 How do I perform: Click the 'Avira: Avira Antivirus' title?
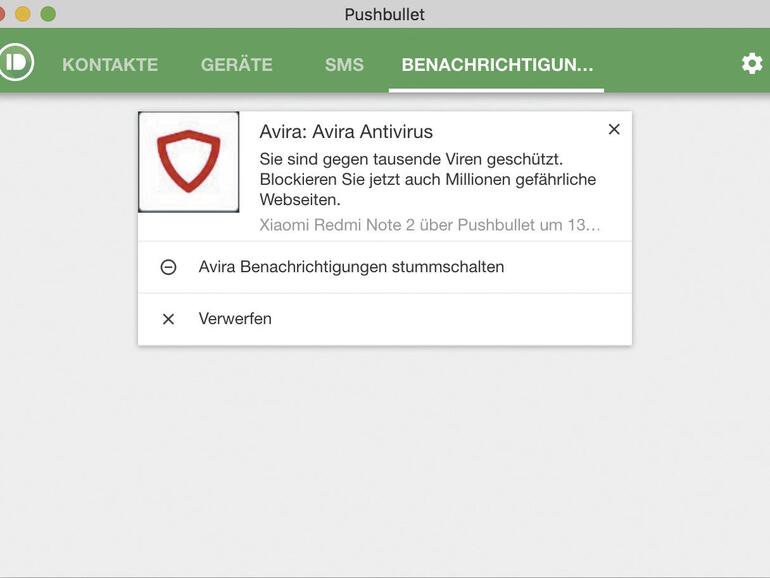(x=346, y=132)
